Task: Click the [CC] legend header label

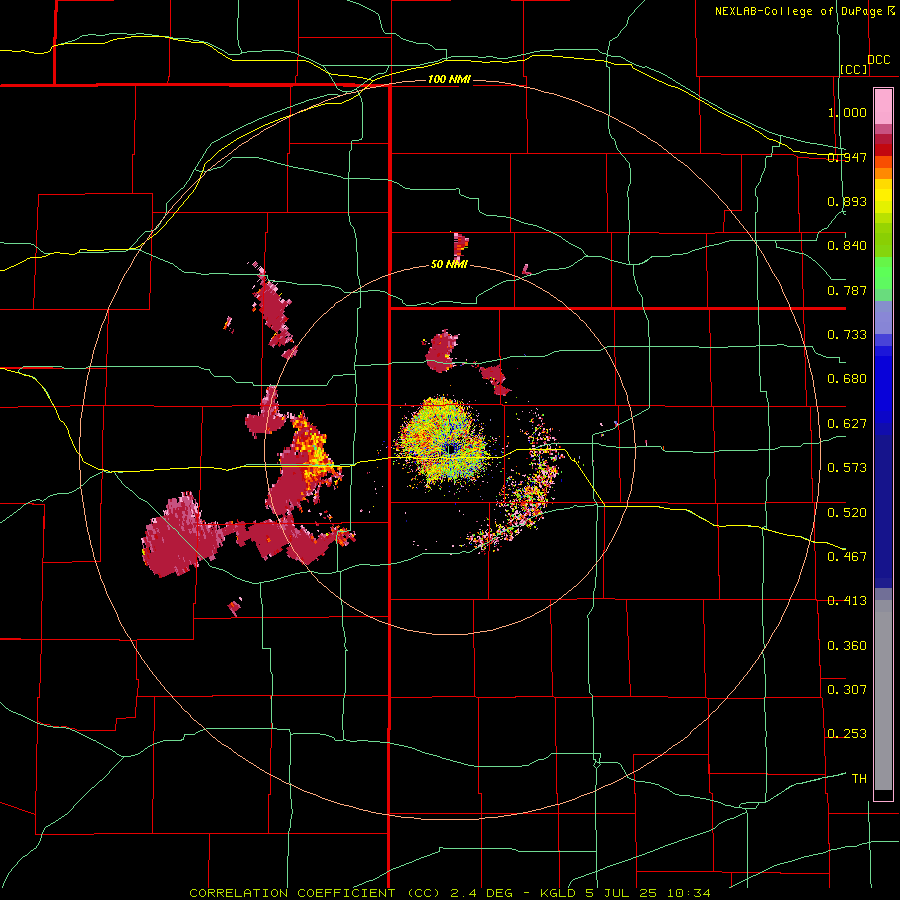Action: click(853, 69)
